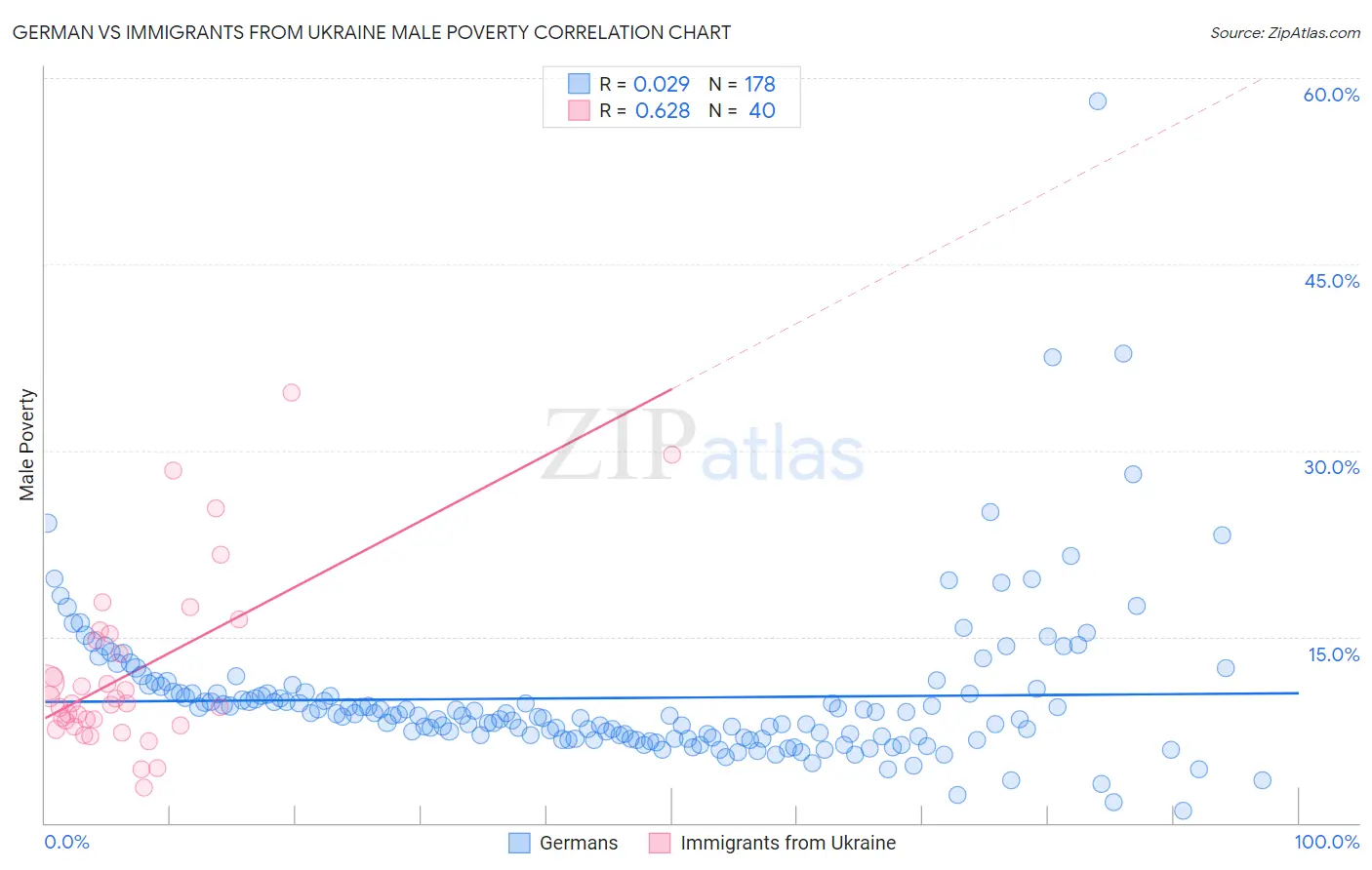This screenshot has width=1372, height=870.
Task: Click the highest blue data point near 60%
Action: click(1098, 101)
